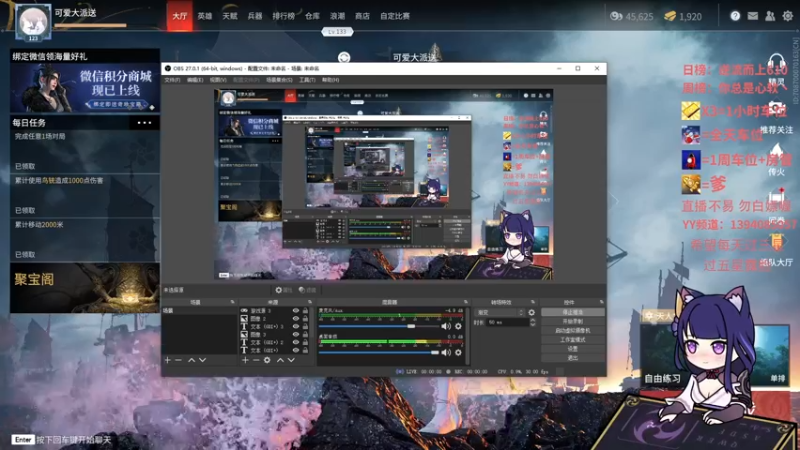Click the 开始录制 start recording button
The height and width of the screenshot is (450, 800).
point(572,321)
